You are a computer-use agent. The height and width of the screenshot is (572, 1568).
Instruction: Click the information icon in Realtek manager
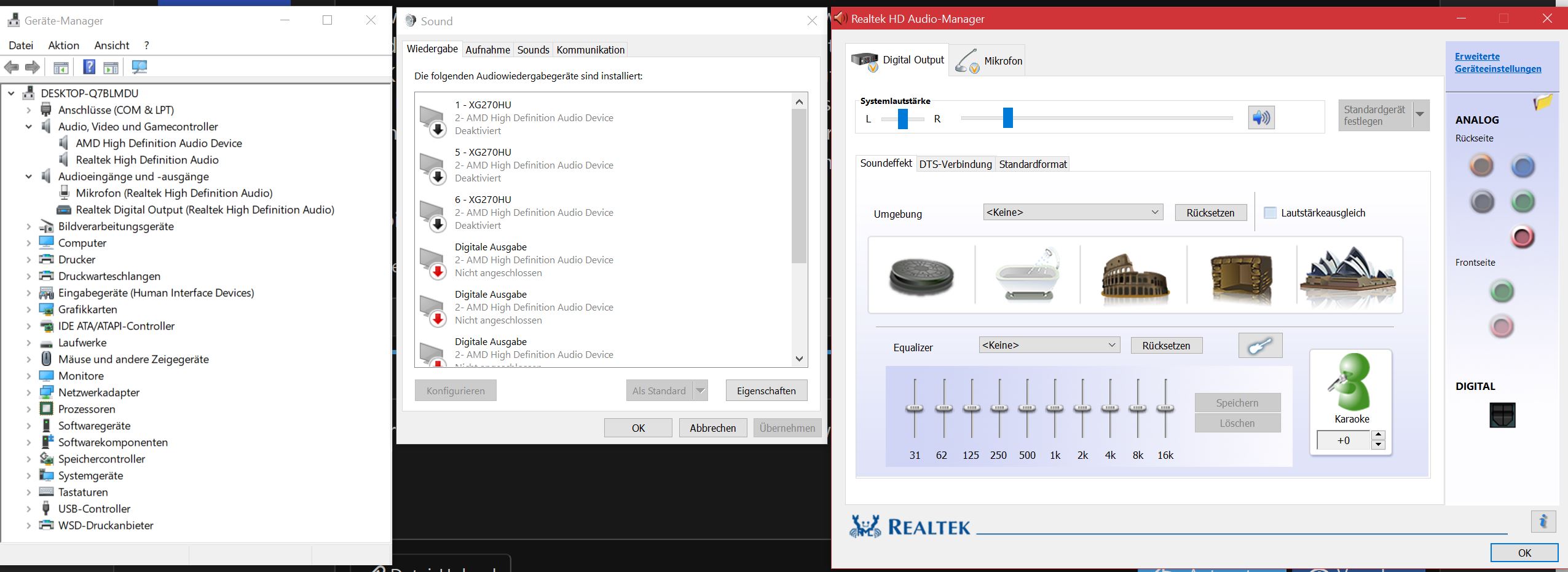click(1543, 522)
